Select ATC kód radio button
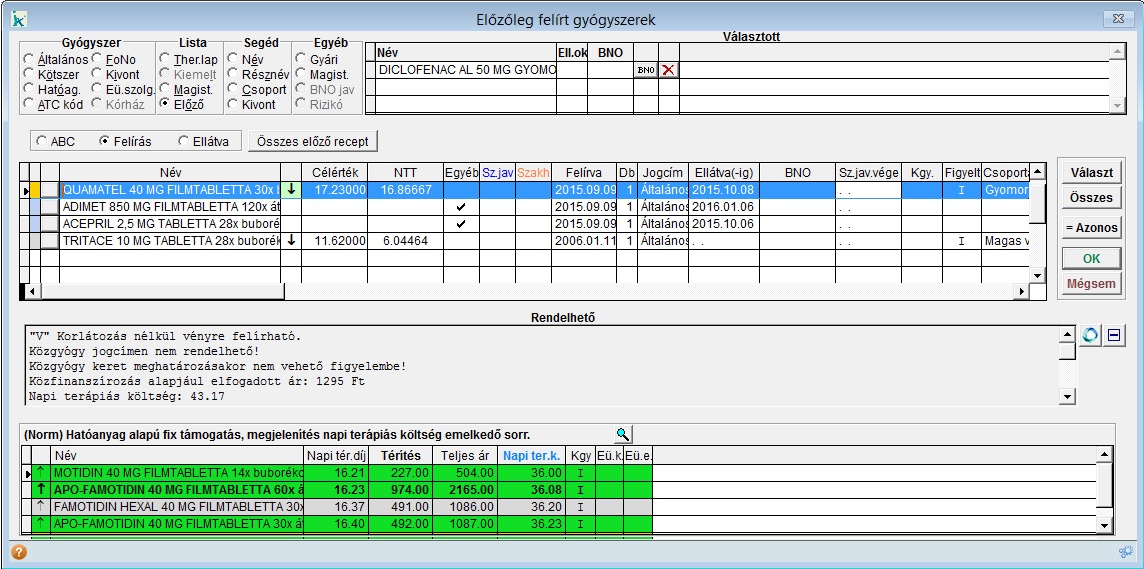1144x569 pixels. pos(28,104)
